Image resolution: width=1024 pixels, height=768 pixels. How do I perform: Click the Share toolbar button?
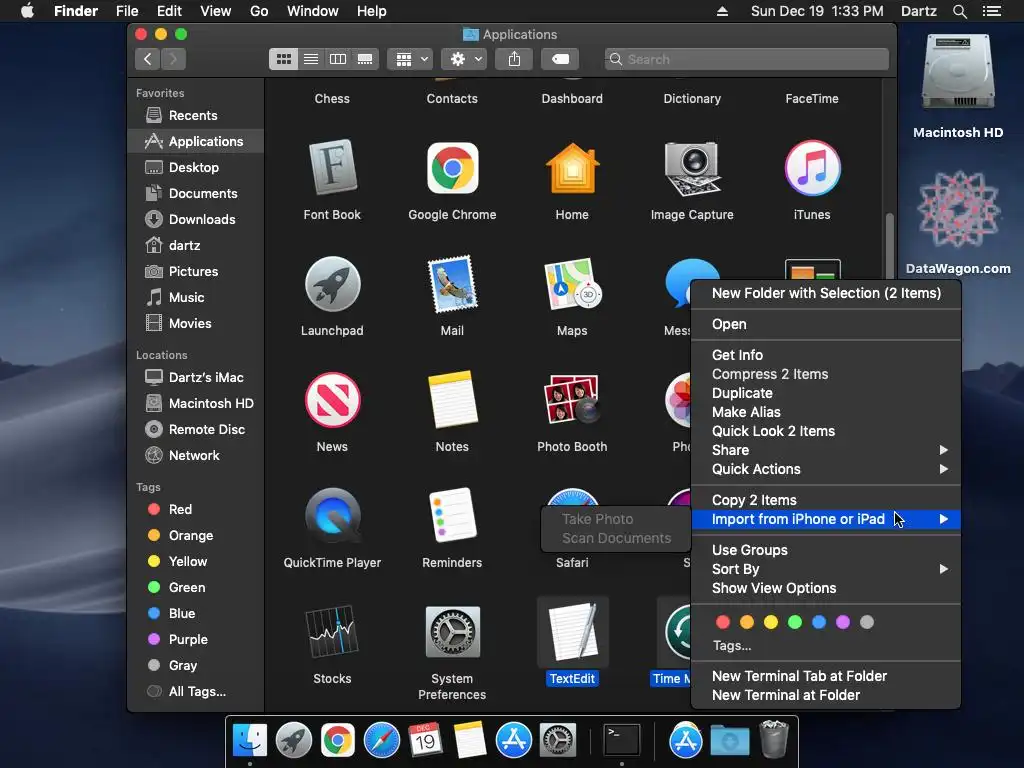coord(515,59)
